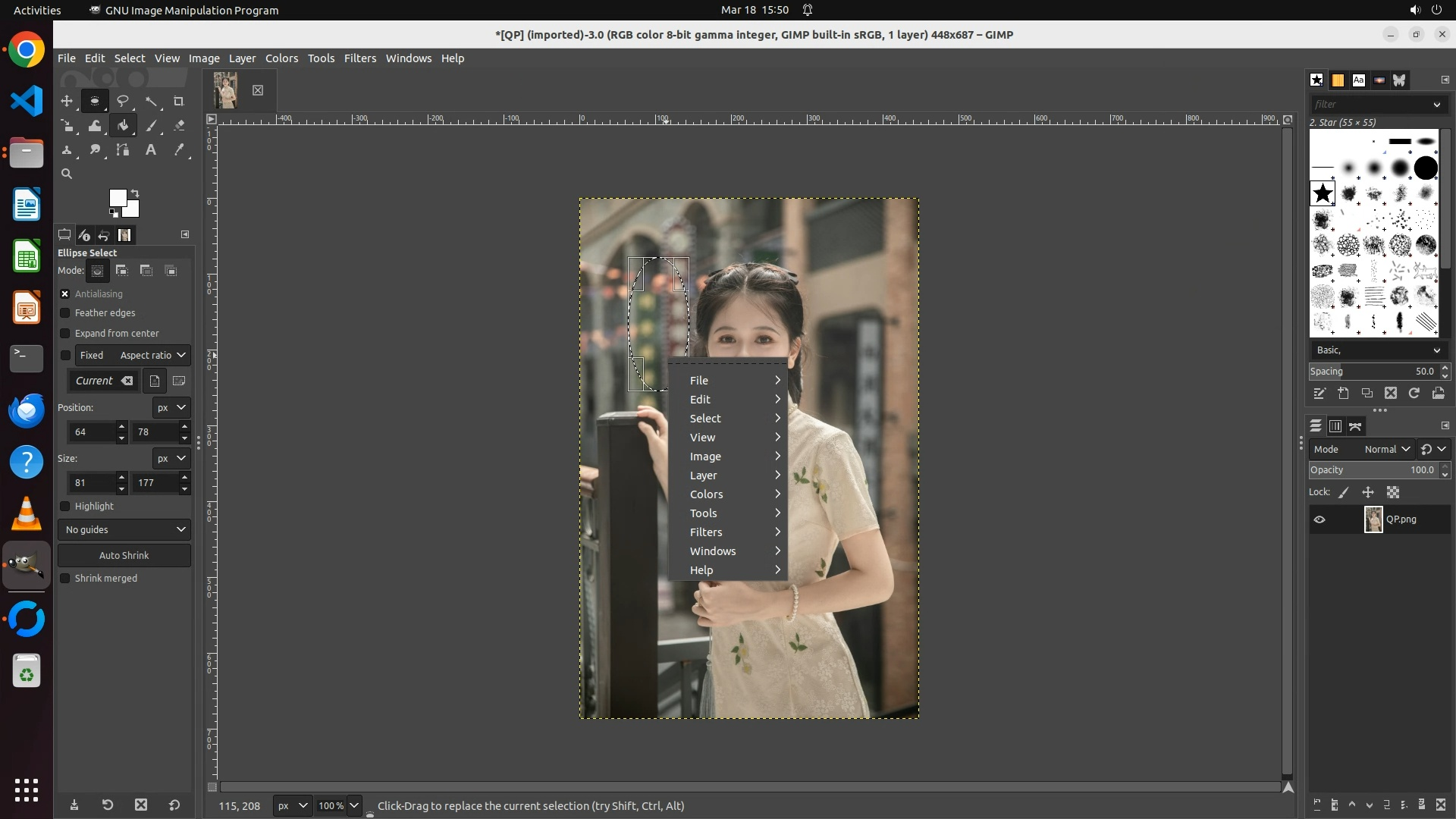This screenshot has width=1456, height=819.
Task: Select the Color Picker eyedropper tool
Action: [x=179, y=150]
